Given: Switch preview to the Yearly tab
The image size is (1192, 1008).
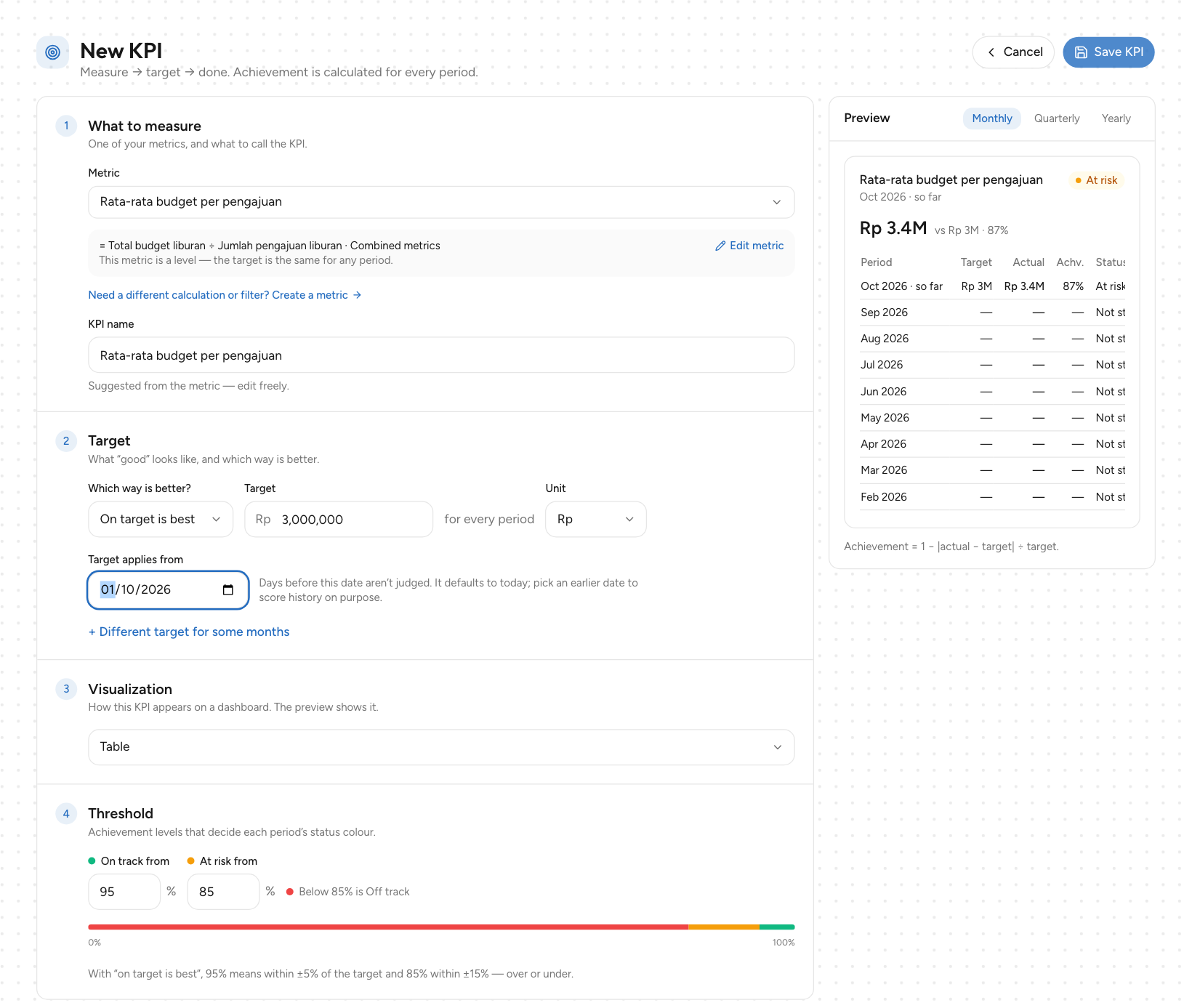Looking at the screenshot, I should coord(1116,118).
